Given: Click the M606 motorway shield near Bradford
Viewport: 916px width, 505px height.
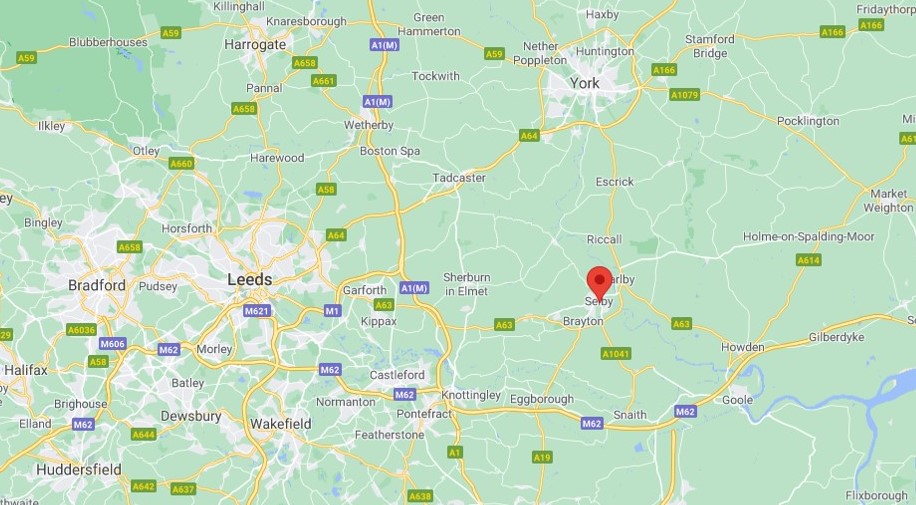Looking at the screenshot, I should 113,344.
